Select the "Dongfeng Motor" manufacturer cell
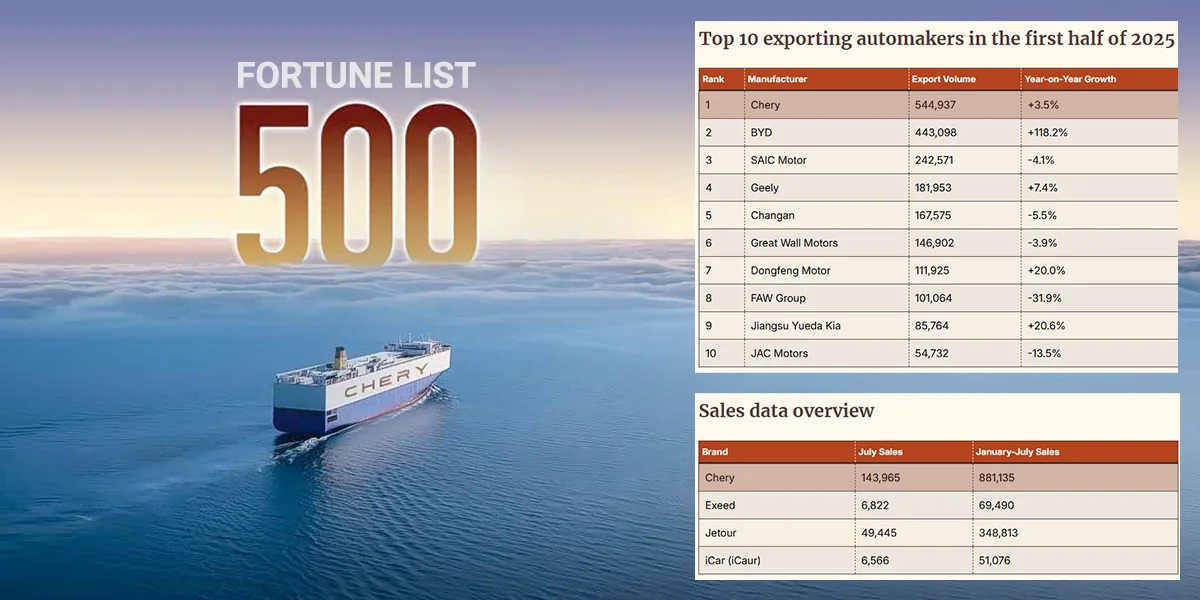This screenshot has height=600, width=1200. 790,270
